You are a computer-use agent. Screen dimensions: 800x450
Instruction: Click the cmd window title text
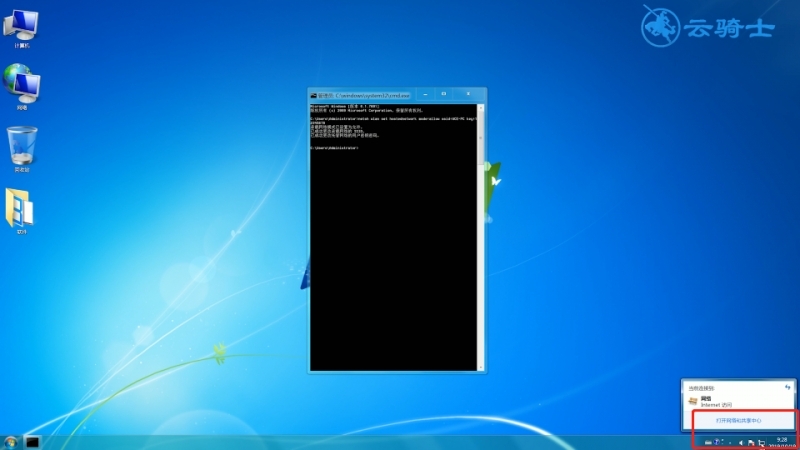point(364,95)
